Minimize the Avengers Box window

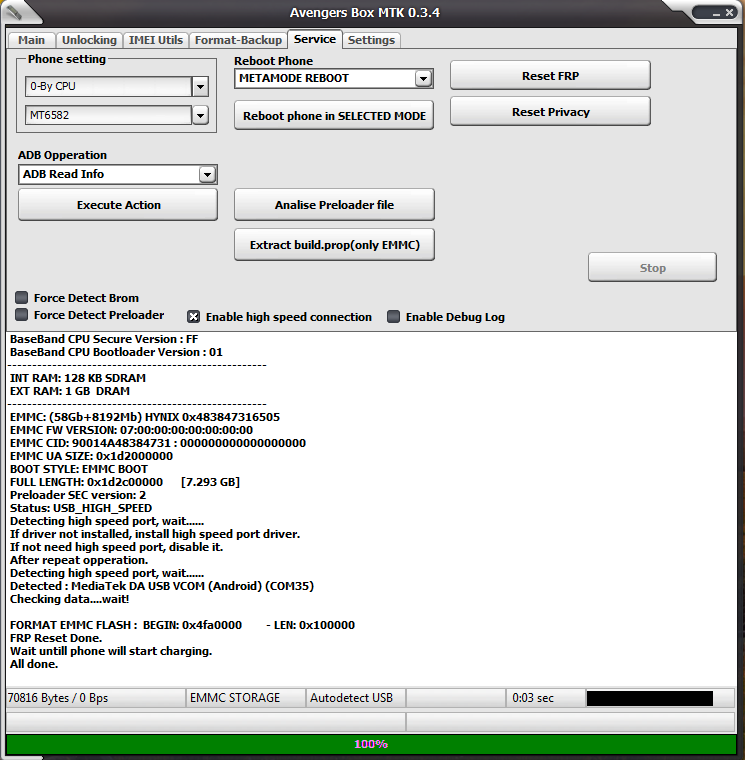(716, 14)
